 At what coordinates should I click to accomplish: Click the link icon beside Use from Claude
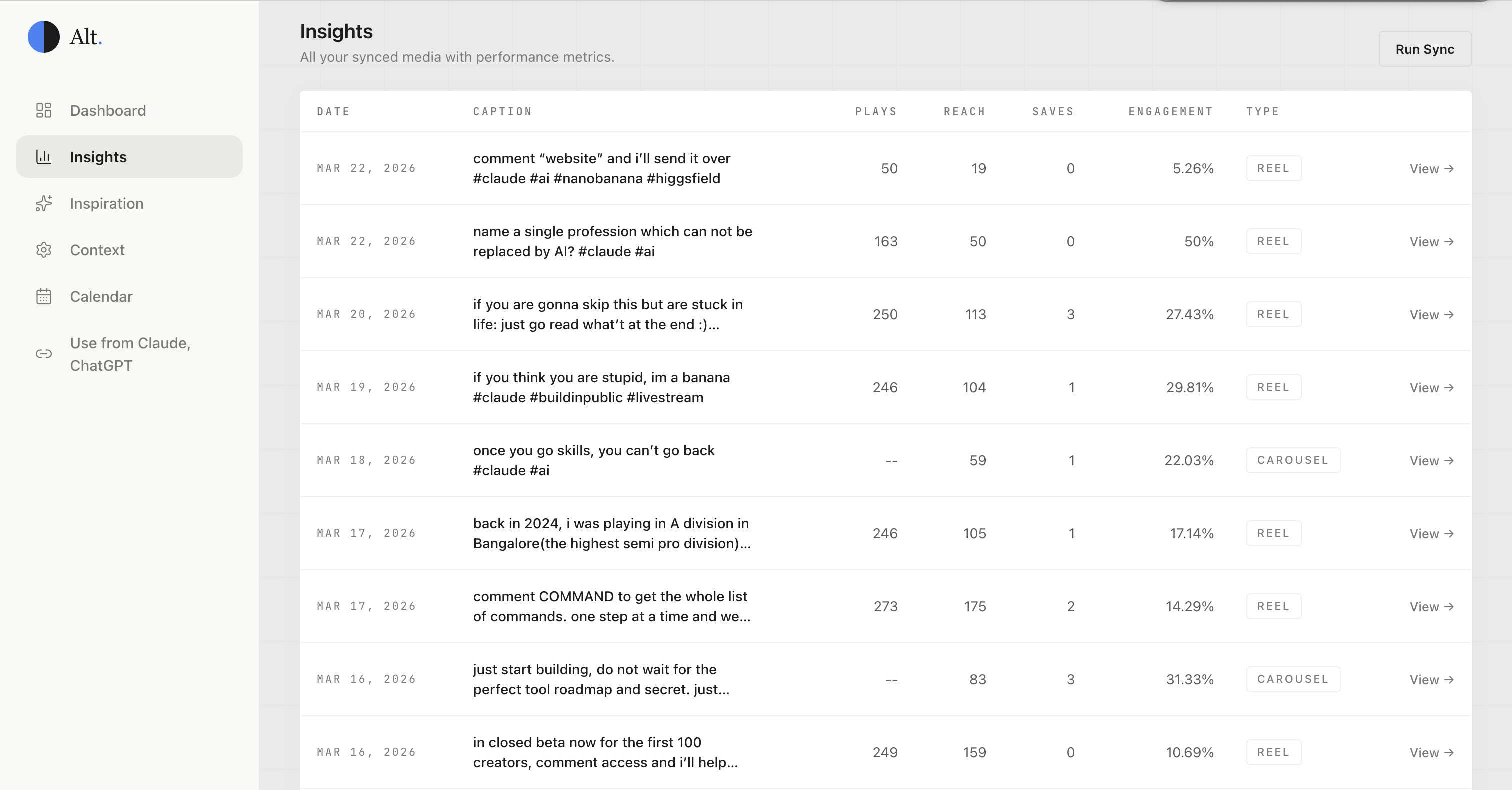pos(44,354)
